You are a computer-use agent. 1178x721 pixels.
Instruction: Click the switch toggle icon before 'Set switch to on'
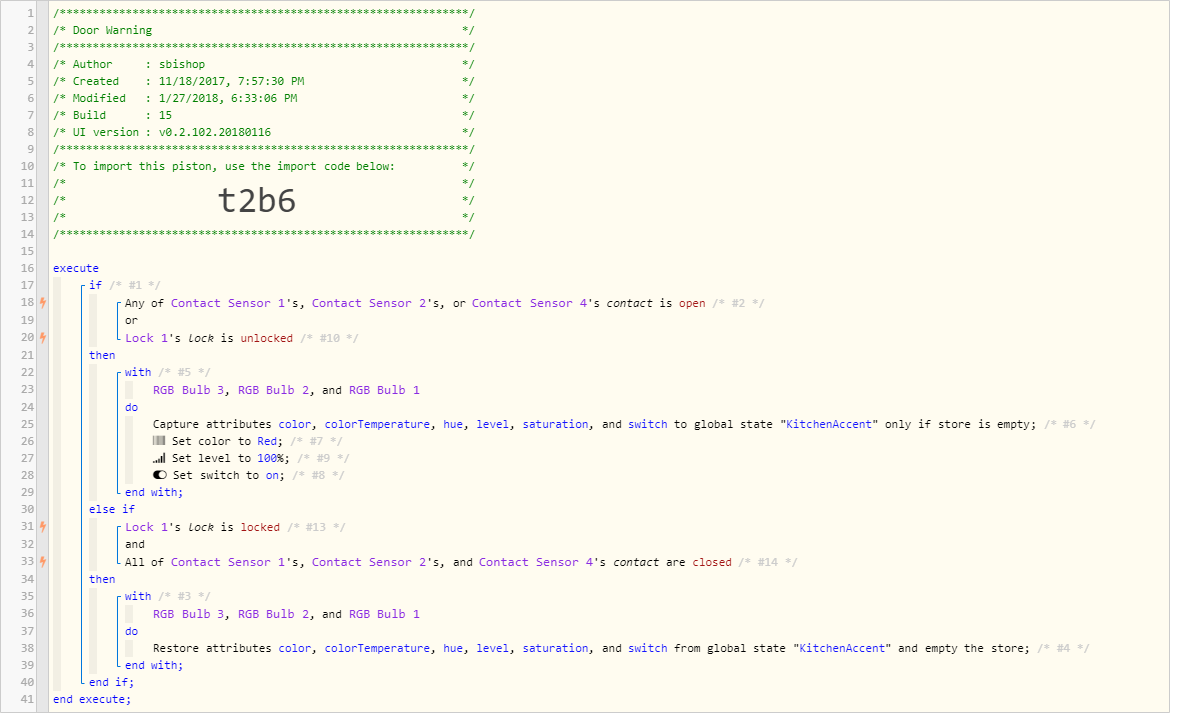159,475
